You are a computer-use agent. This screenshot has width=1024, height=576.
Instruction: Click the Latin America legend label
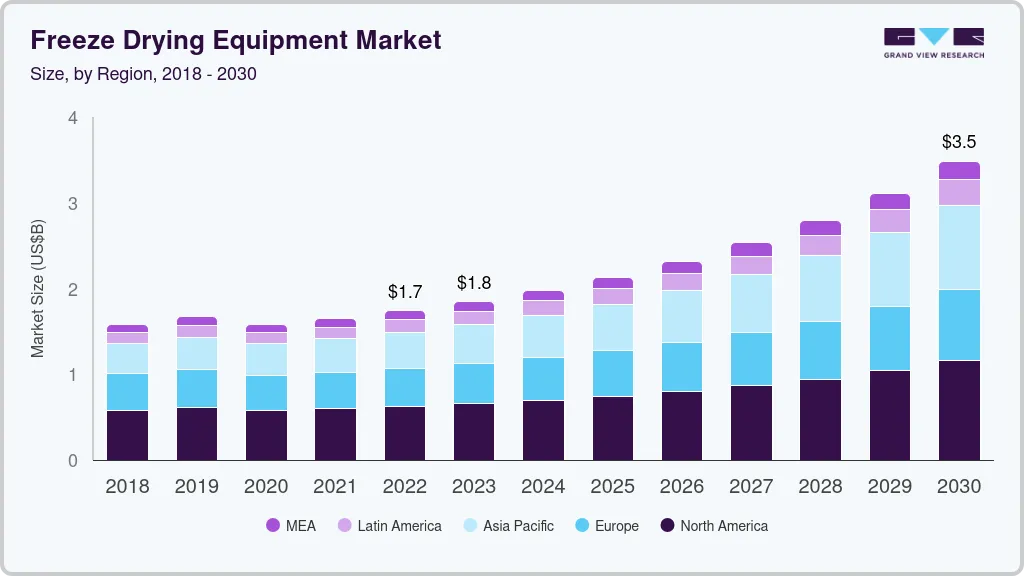401,525
